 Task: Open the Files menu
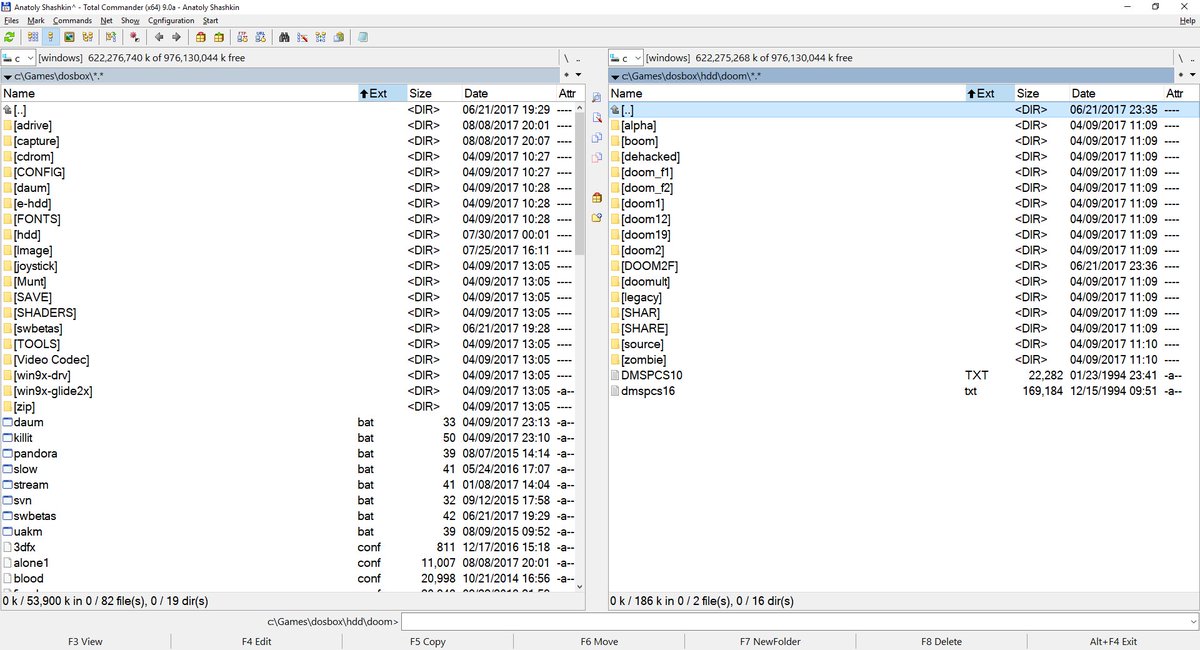coord(11,20)
